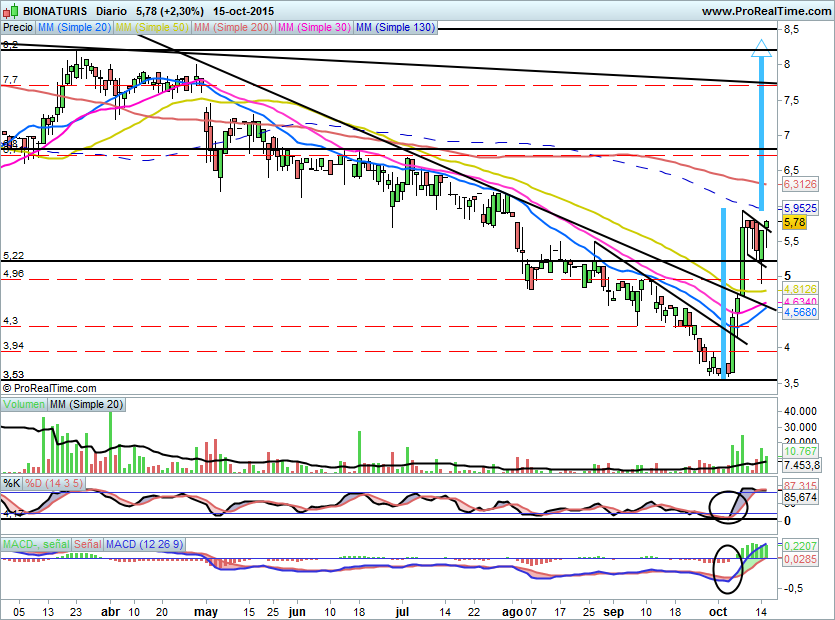The width and height of the screenshot is (835, 620).
Task: Click the 7.453,8 volume average tag
Action: point(801,465)
